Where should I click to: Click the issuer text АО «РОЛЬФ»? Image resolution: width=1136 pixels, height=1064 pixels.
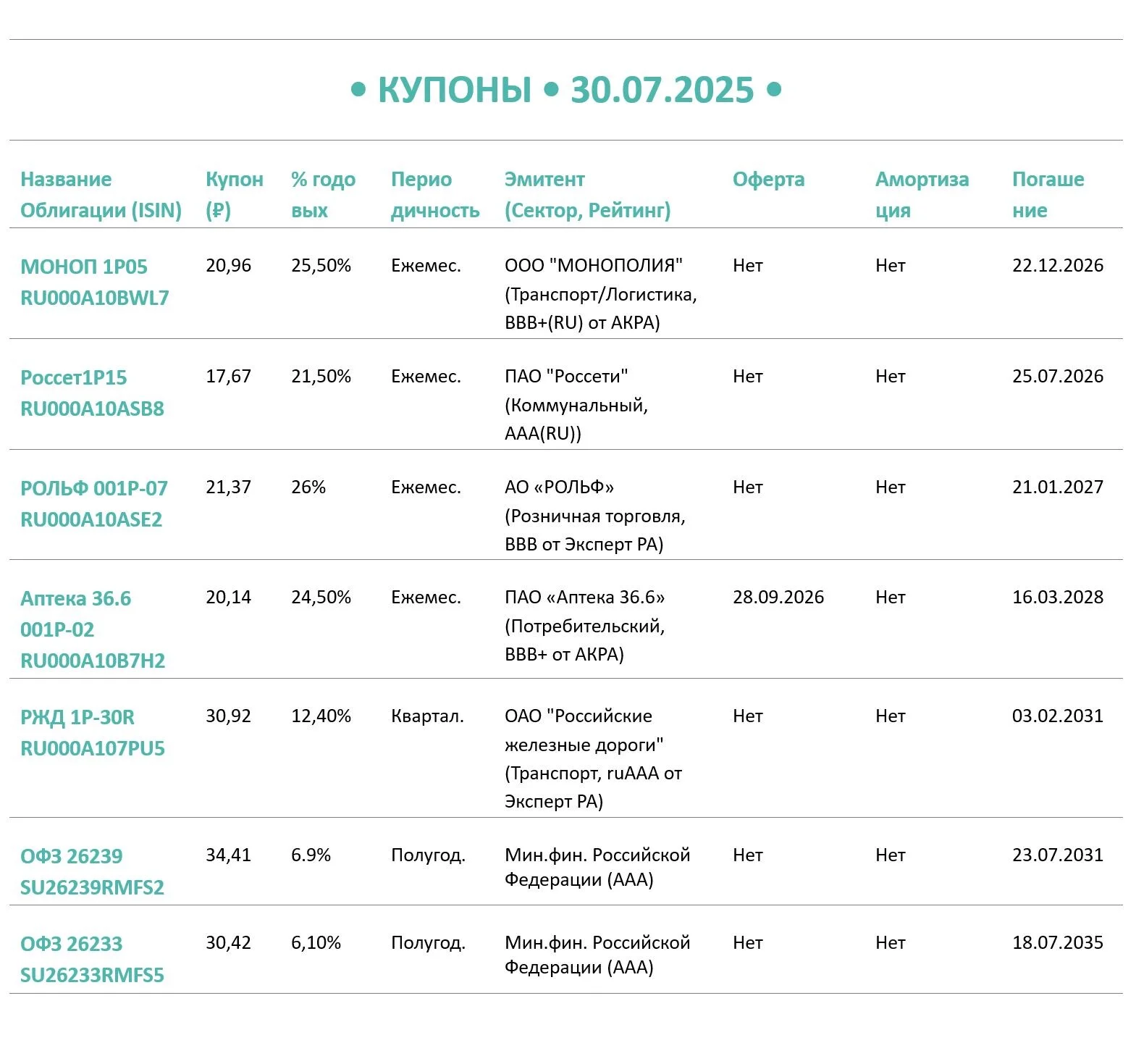(x=559, y=487)
